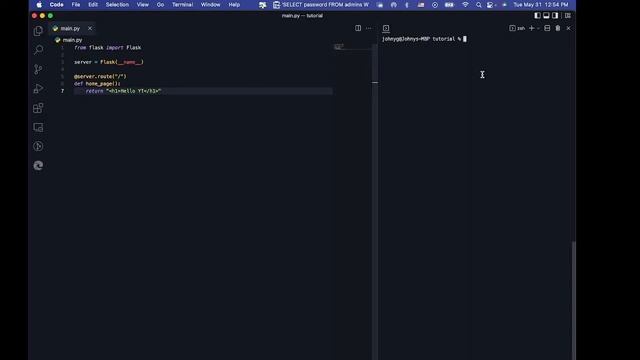Click the zsh terminal profile label
Image resolution: width=640 pixels, height=360 pixels.
(x=518, y=28)
